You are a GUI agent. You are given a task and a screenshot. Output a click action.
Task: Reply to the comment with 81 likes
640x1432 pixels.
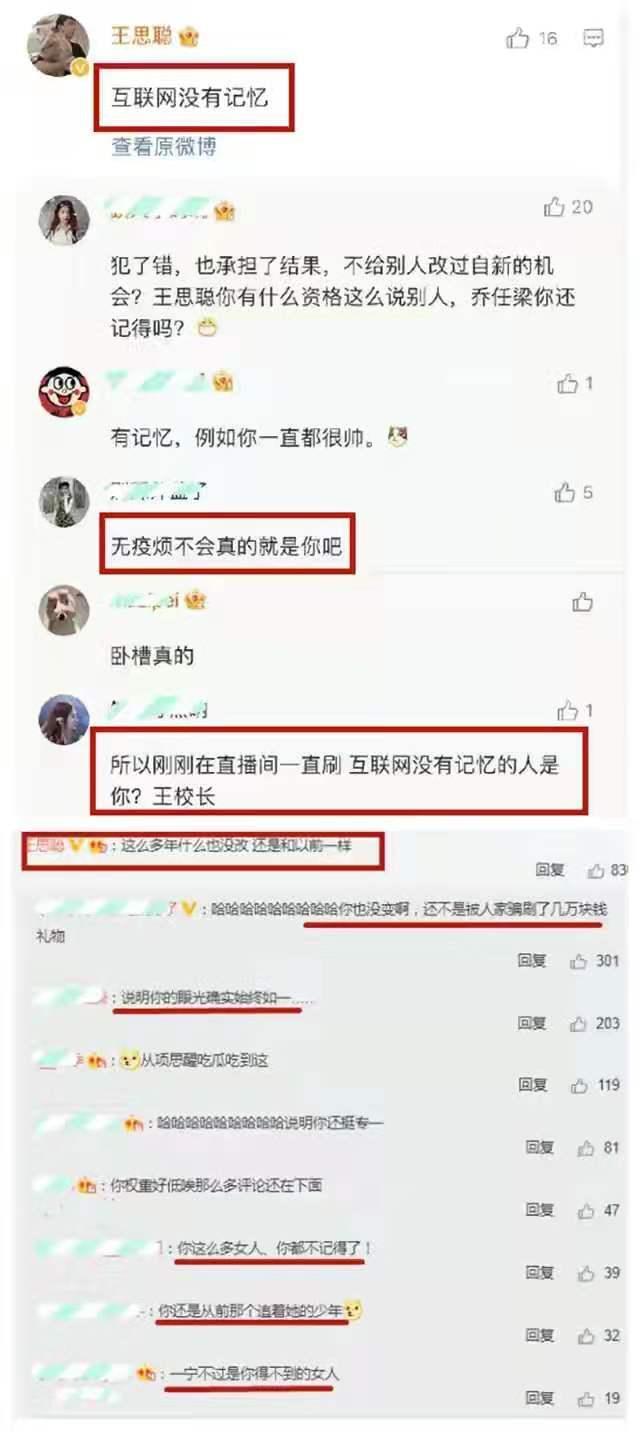540,1148
